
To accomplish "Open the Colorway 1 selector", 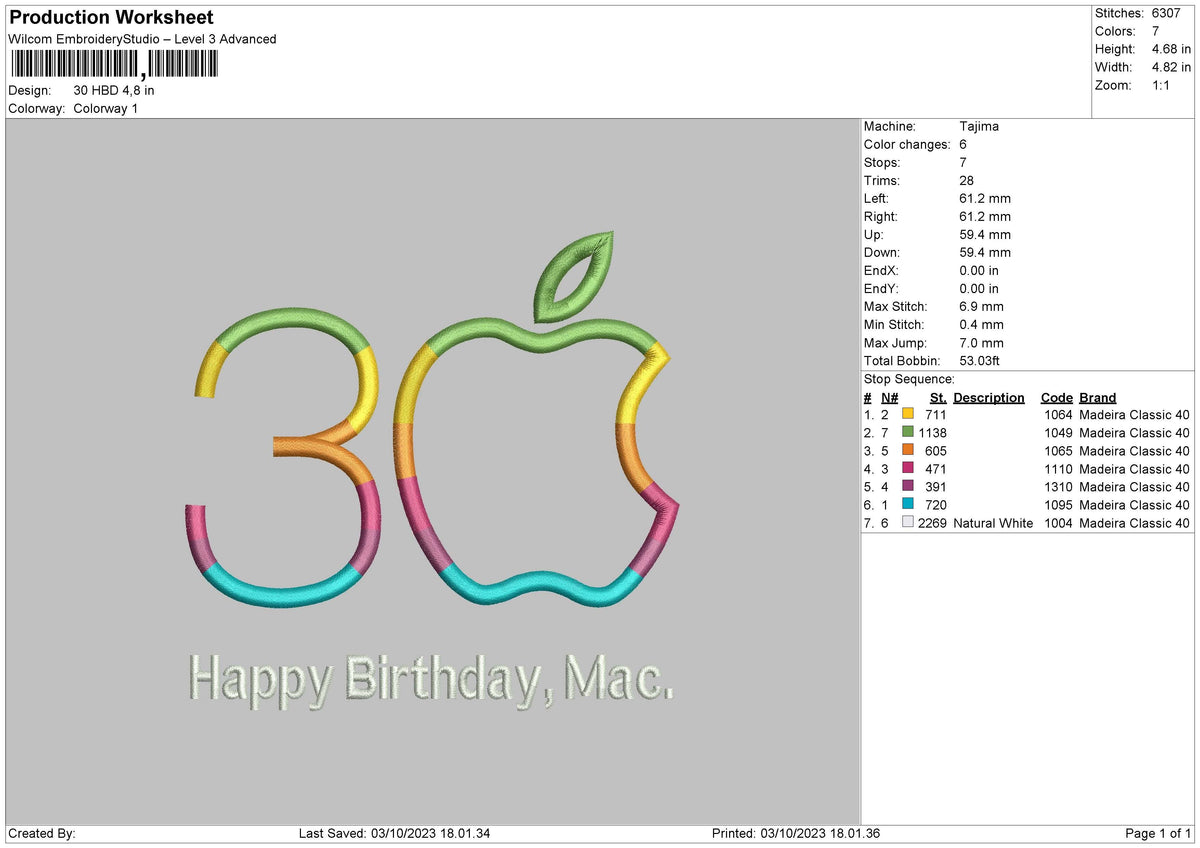I will [x=106, y=109].
